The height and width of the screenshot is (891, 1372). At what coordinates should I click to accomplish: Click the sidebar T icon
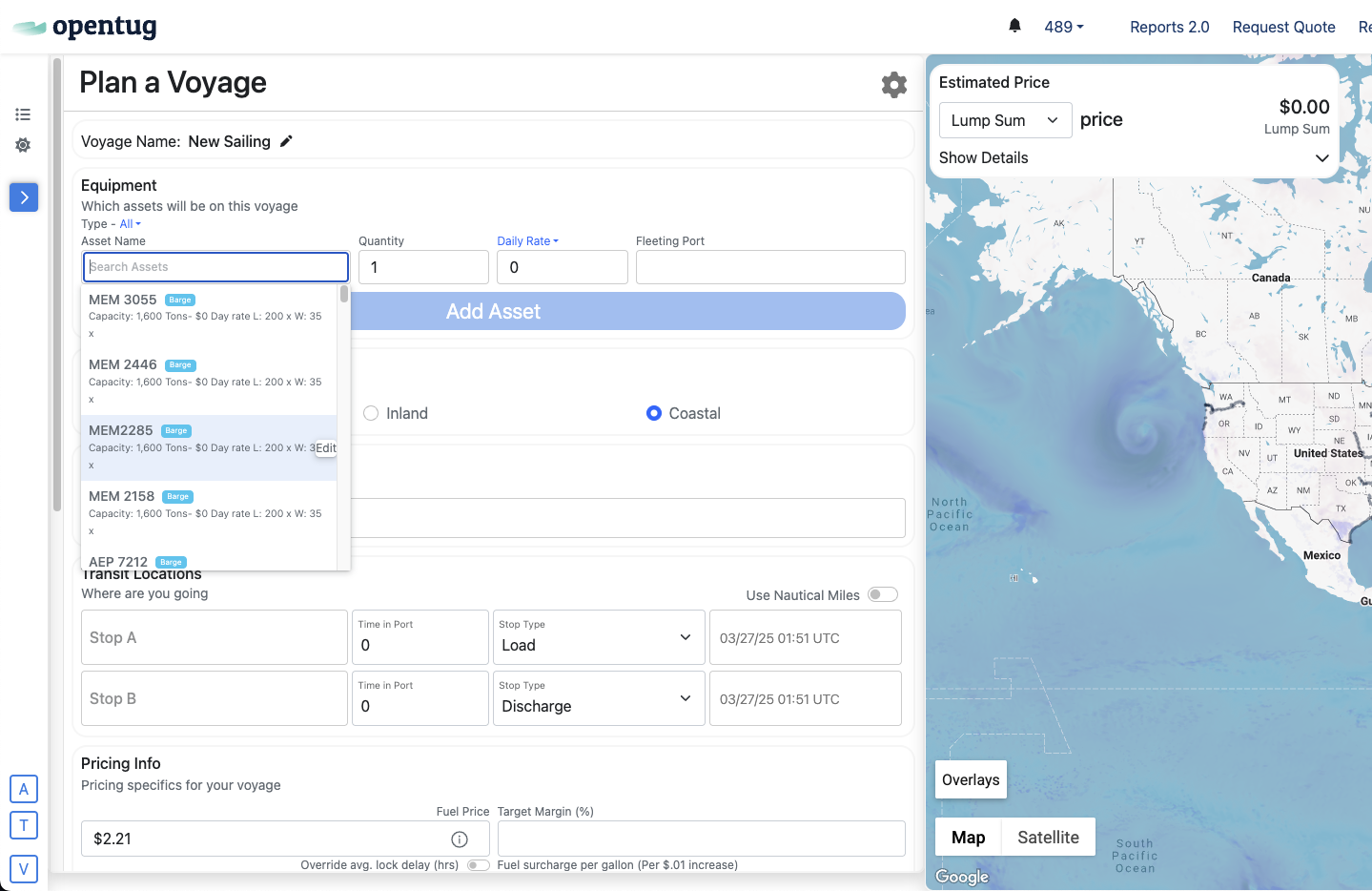tap(24, 825)
